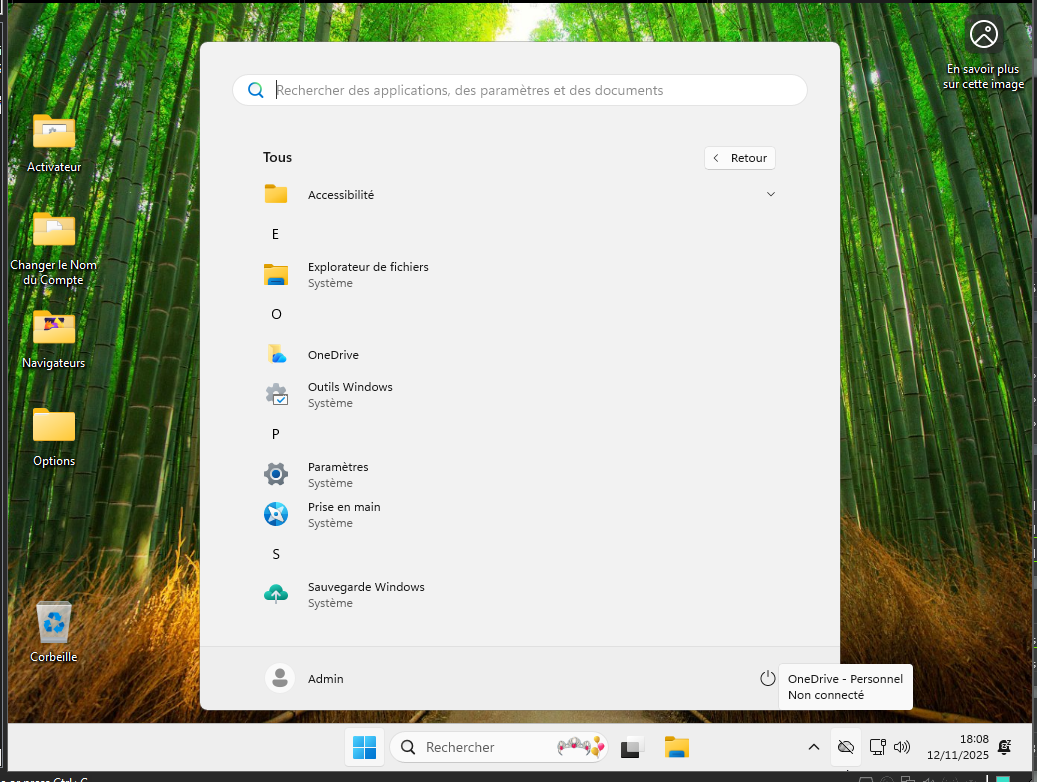Click the Outils Windows label

[350, 387]
